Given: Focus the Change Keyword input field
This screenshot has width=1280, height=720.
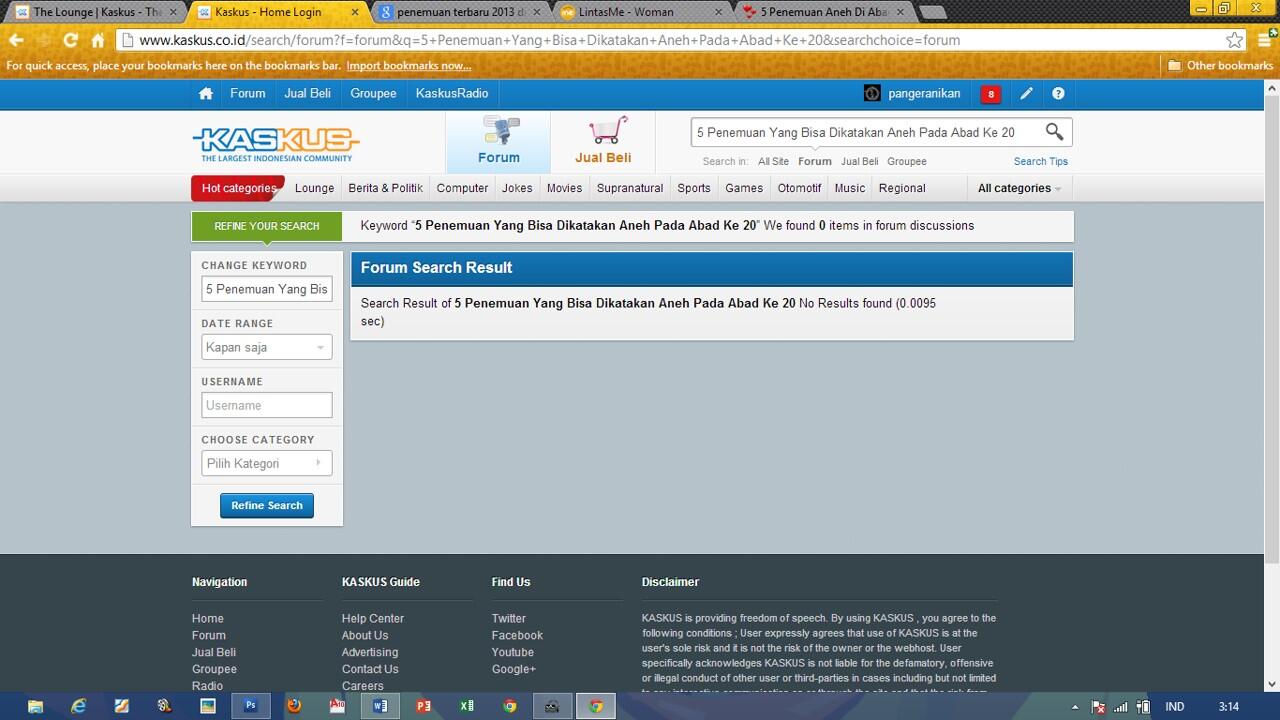Looking at the screenshot, I should (x=266, y=289).
